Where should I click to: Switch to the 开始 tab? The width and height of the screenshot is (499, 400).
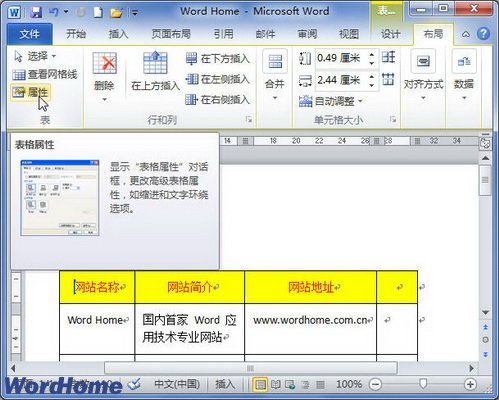(x=76, y=34)
